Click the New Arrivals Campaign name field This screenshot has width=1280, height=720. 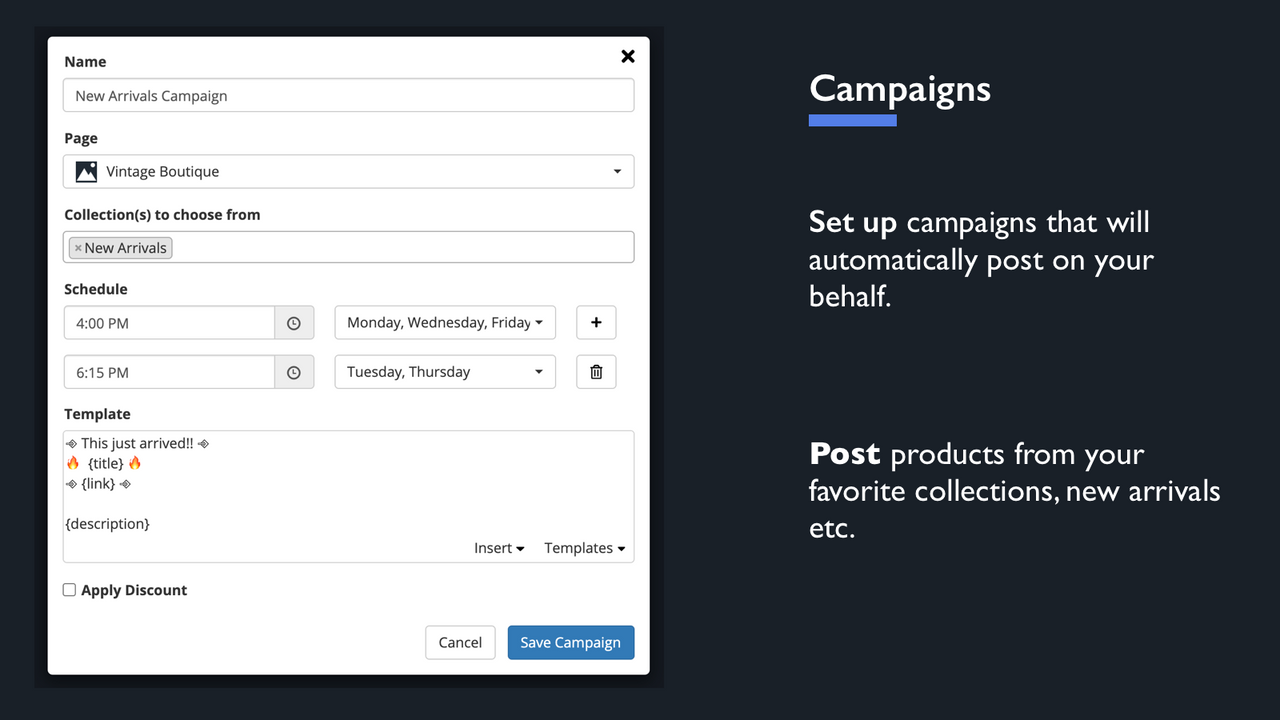pyautogui.click(x=348, y=95)
